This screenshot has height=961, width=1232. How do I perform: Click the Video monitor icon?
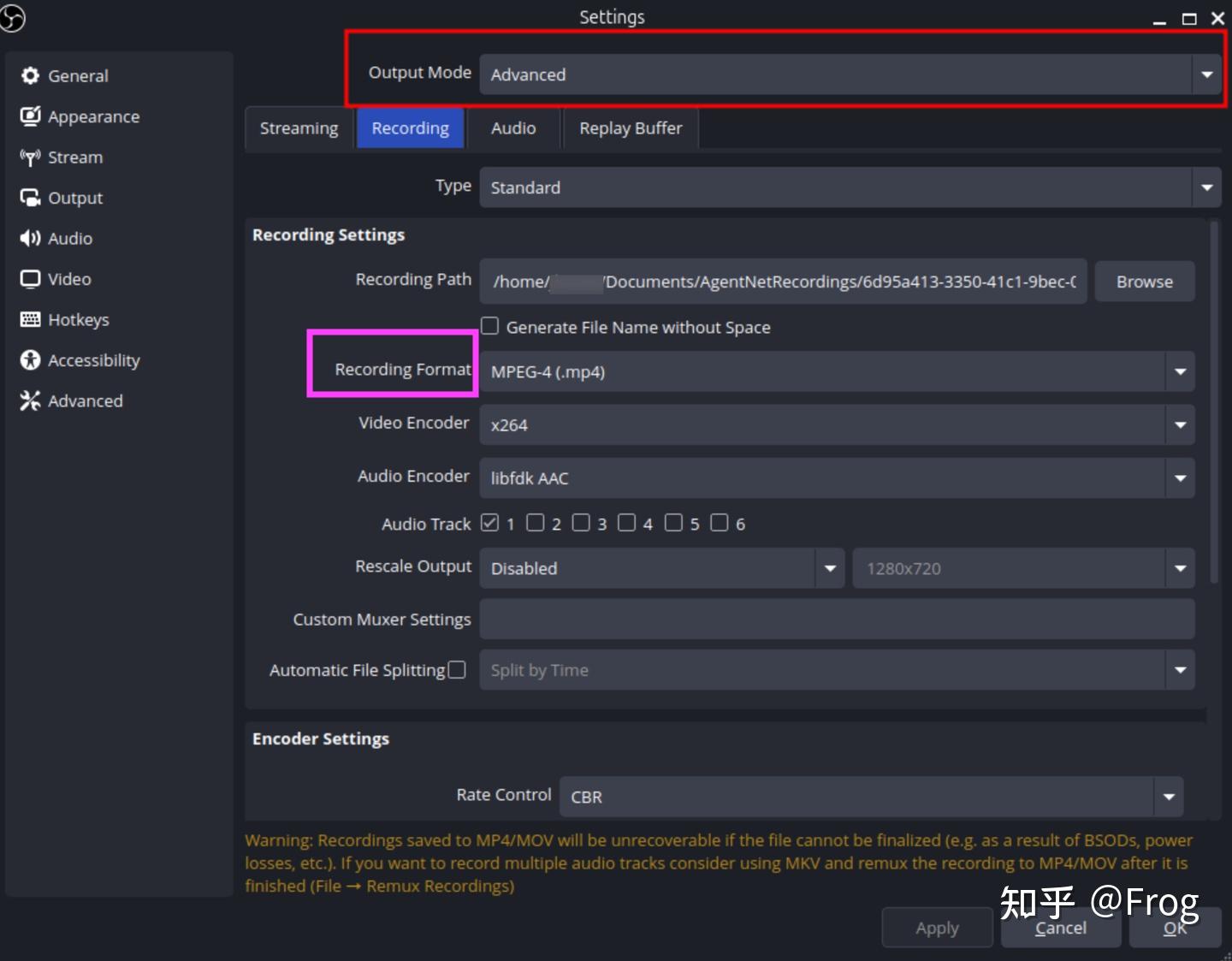(31, 279)
